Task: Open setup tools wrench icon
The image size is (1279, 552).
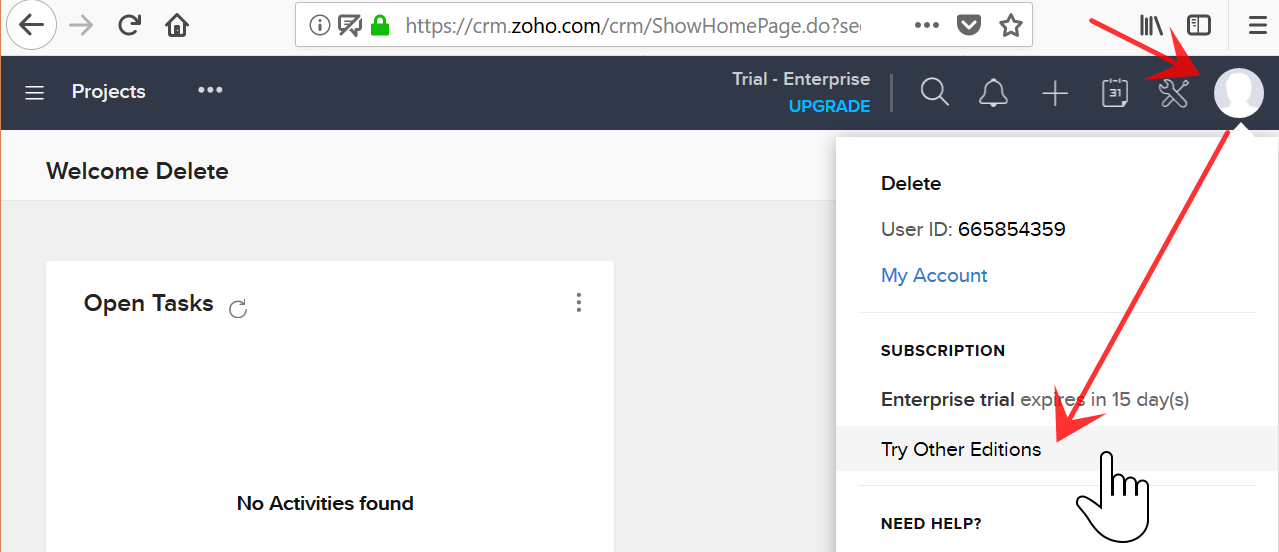Action: coord(1173,93)
